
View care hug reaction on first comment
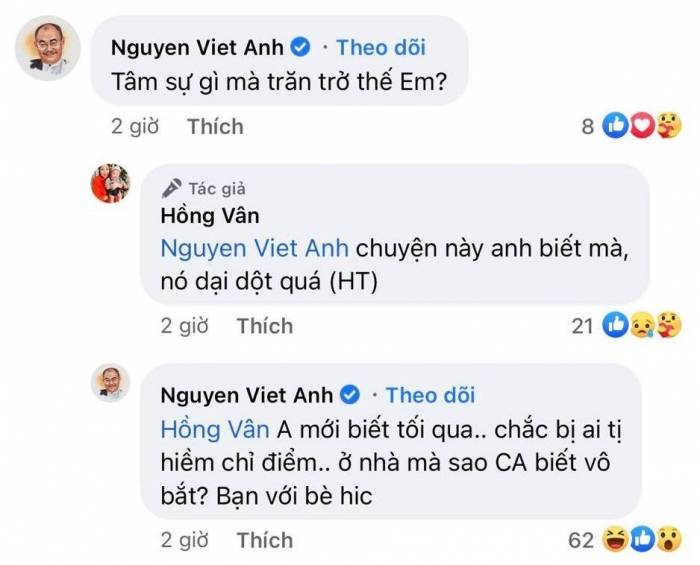668,126
